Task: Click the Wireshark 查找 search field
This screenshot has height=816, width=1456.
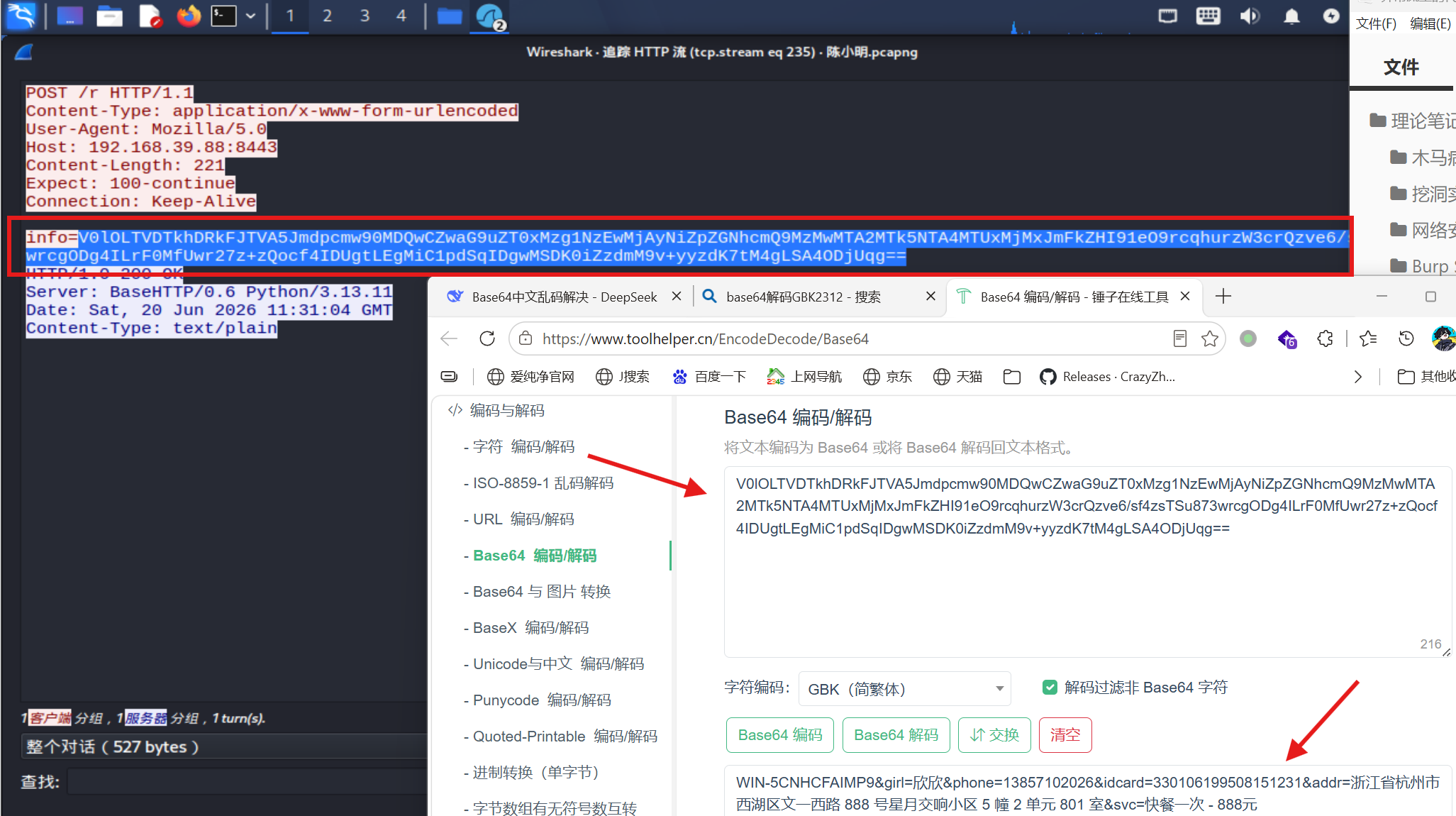Action: 247,782
